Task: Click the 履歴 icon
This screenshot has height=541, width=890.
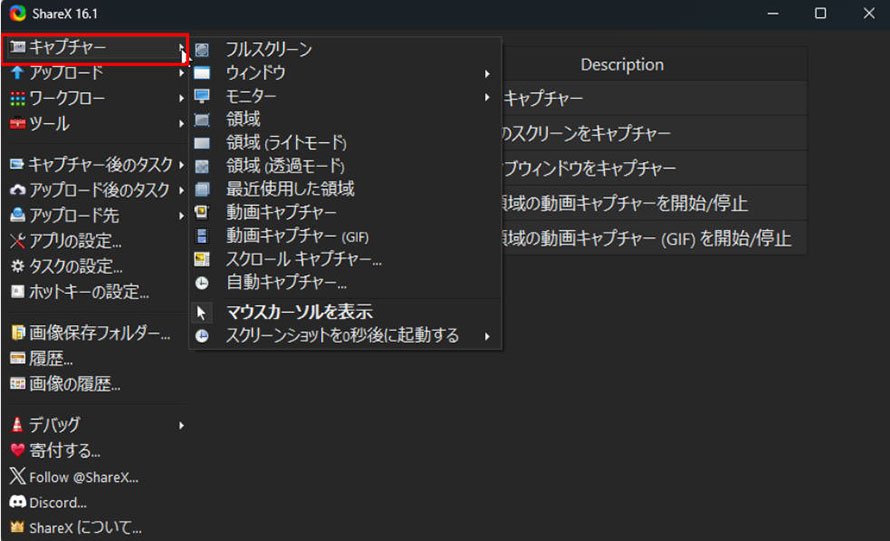Action: 18,358
